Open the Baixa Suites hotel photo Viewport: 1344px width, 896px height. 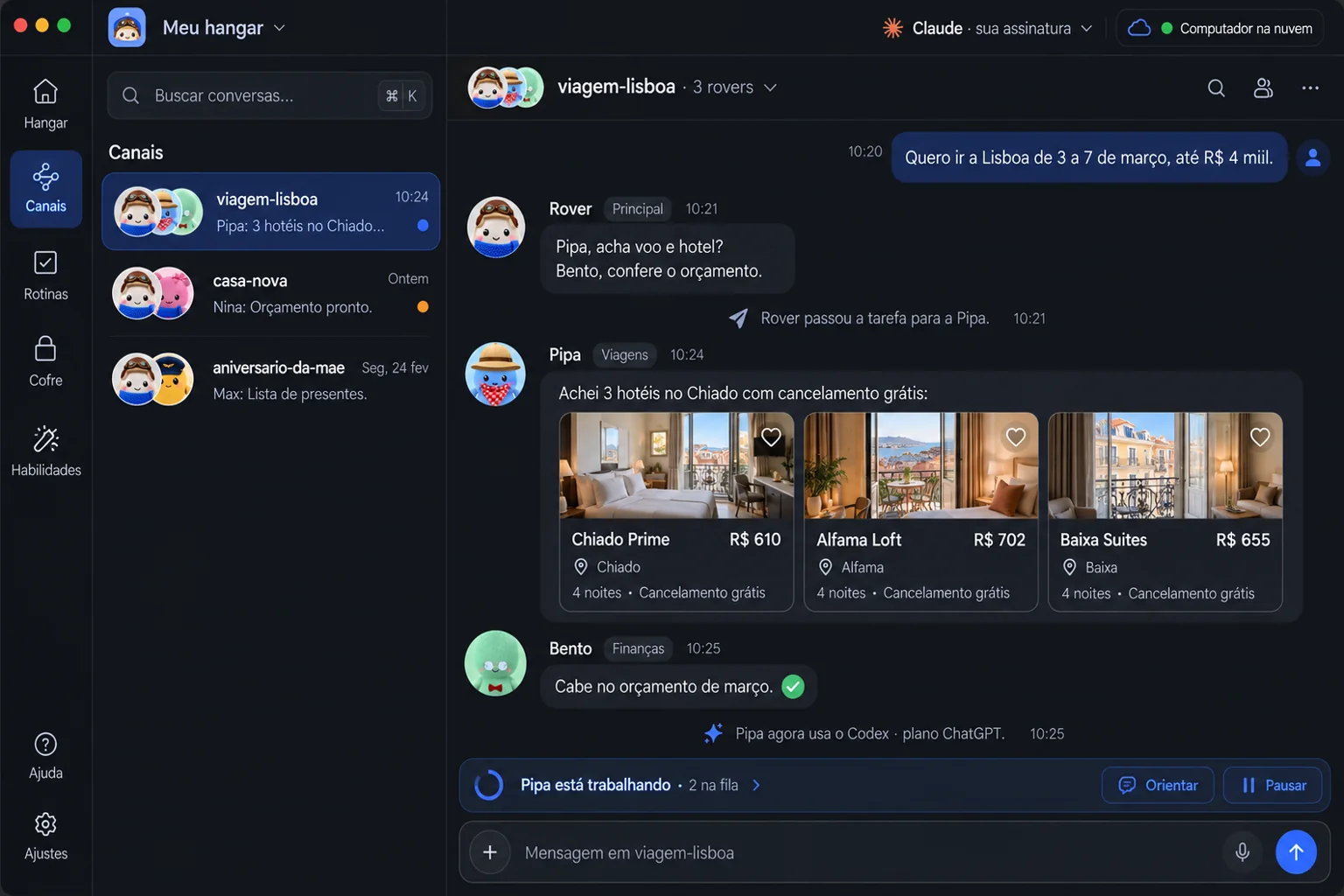(1165, 465)
